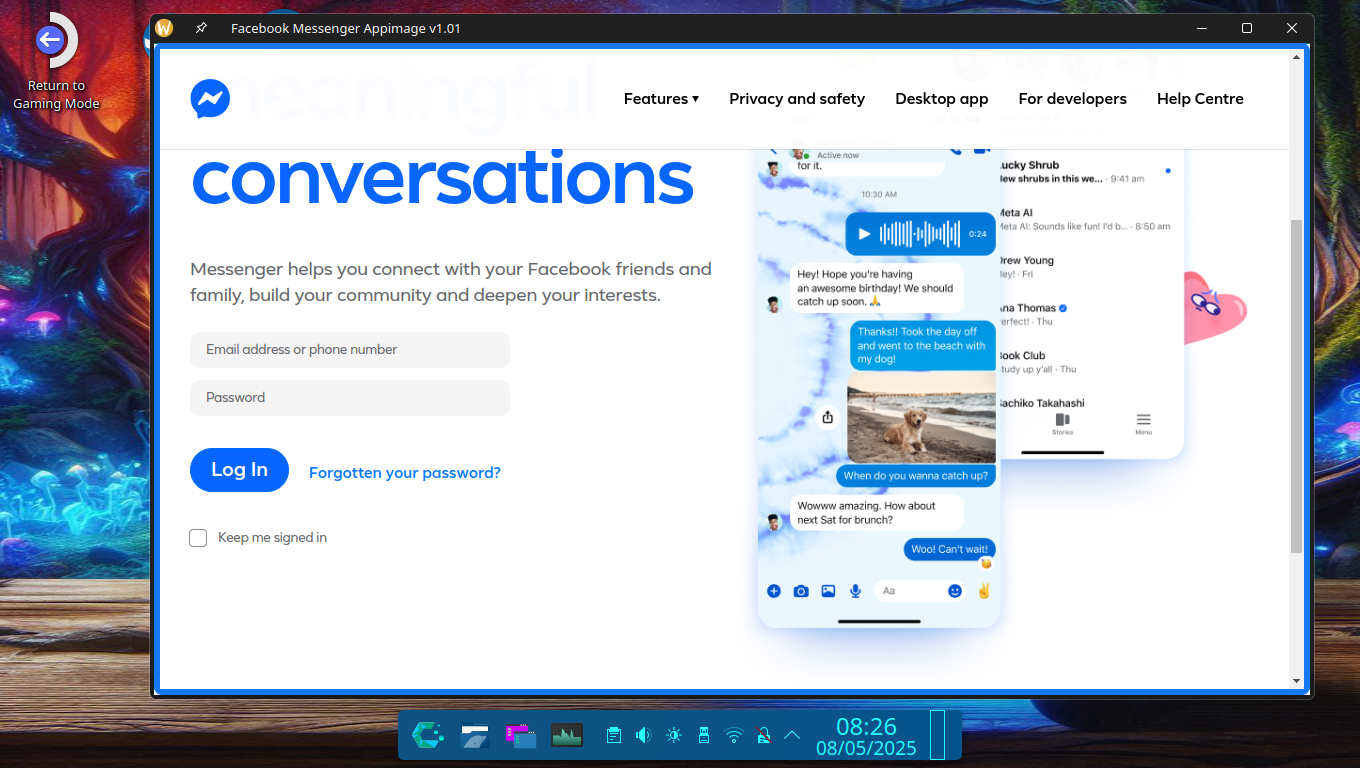The image size is (1360, 768).
Task: Click the Stories tab icon in phone mockup
Action: (1062, 424)
